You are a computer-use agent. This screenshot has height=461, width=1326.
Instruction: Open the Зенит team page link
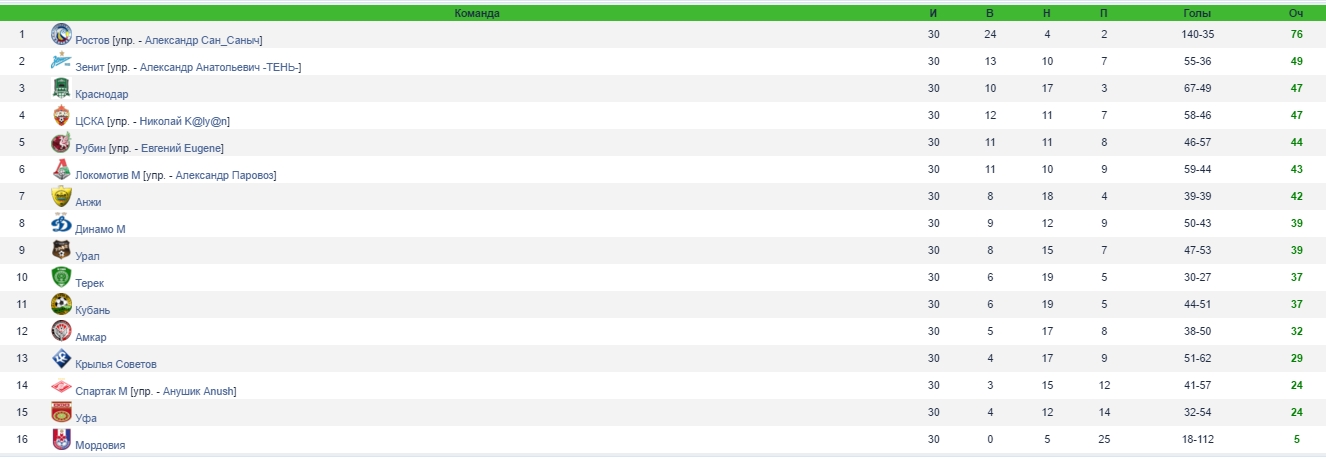coord(89,67)
